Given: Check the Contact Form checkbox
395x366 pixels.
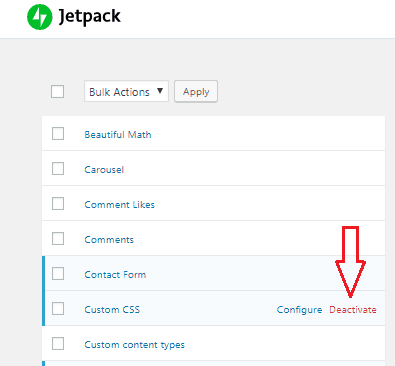Looking at the screenshot, I should pyautogui.click(x=58, y=274).
